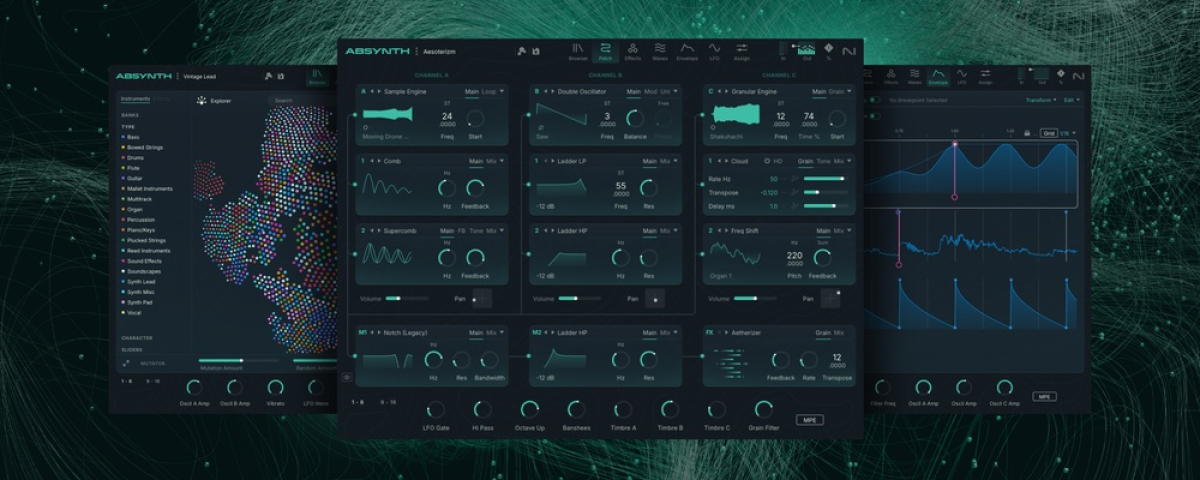The image size is (1200, 480).
Task: Toggle Channel C with the C label
Action: click(711, 91)
